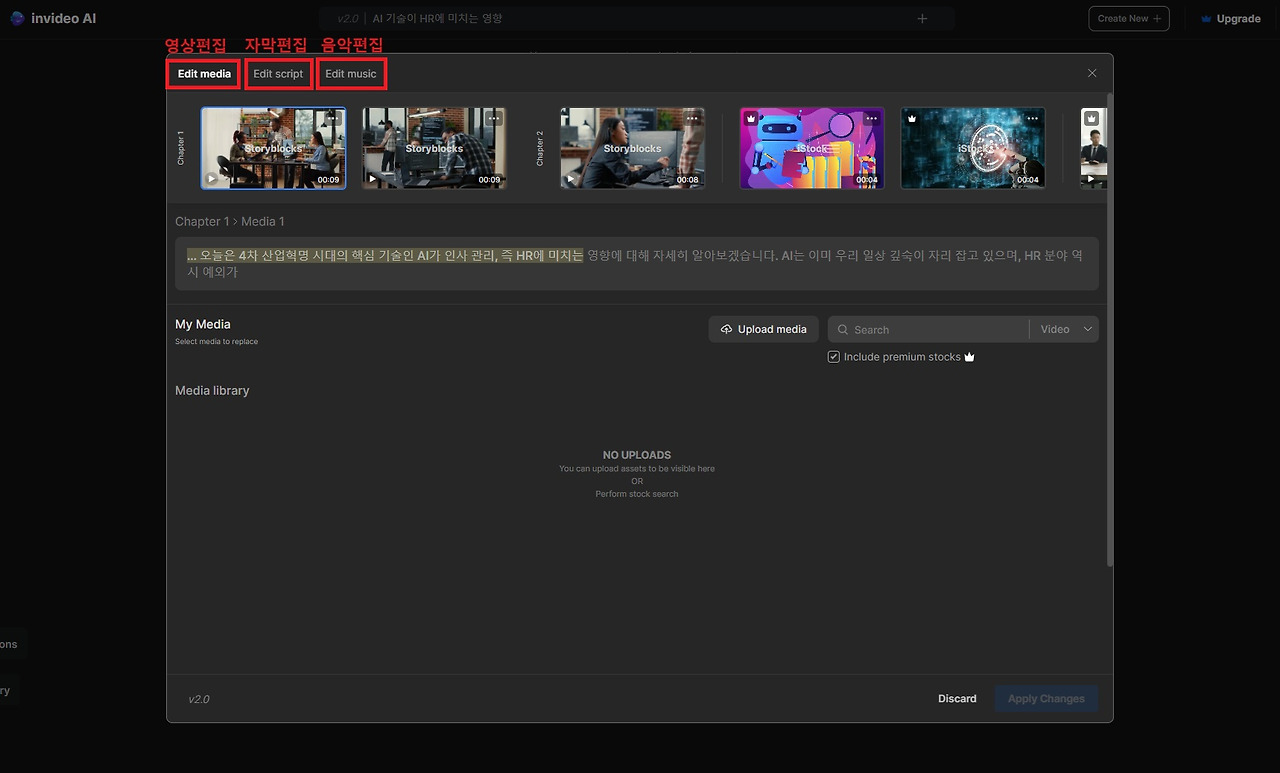Open more options on the robot illustration clip

[872, 118]
